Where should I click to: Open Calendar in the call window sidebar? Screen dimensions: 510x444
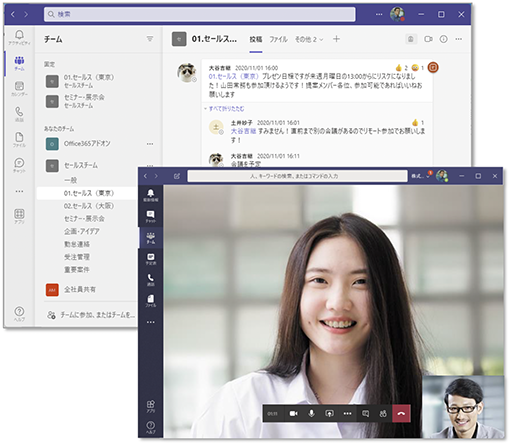pyautogui.click(x=151, y=259)
